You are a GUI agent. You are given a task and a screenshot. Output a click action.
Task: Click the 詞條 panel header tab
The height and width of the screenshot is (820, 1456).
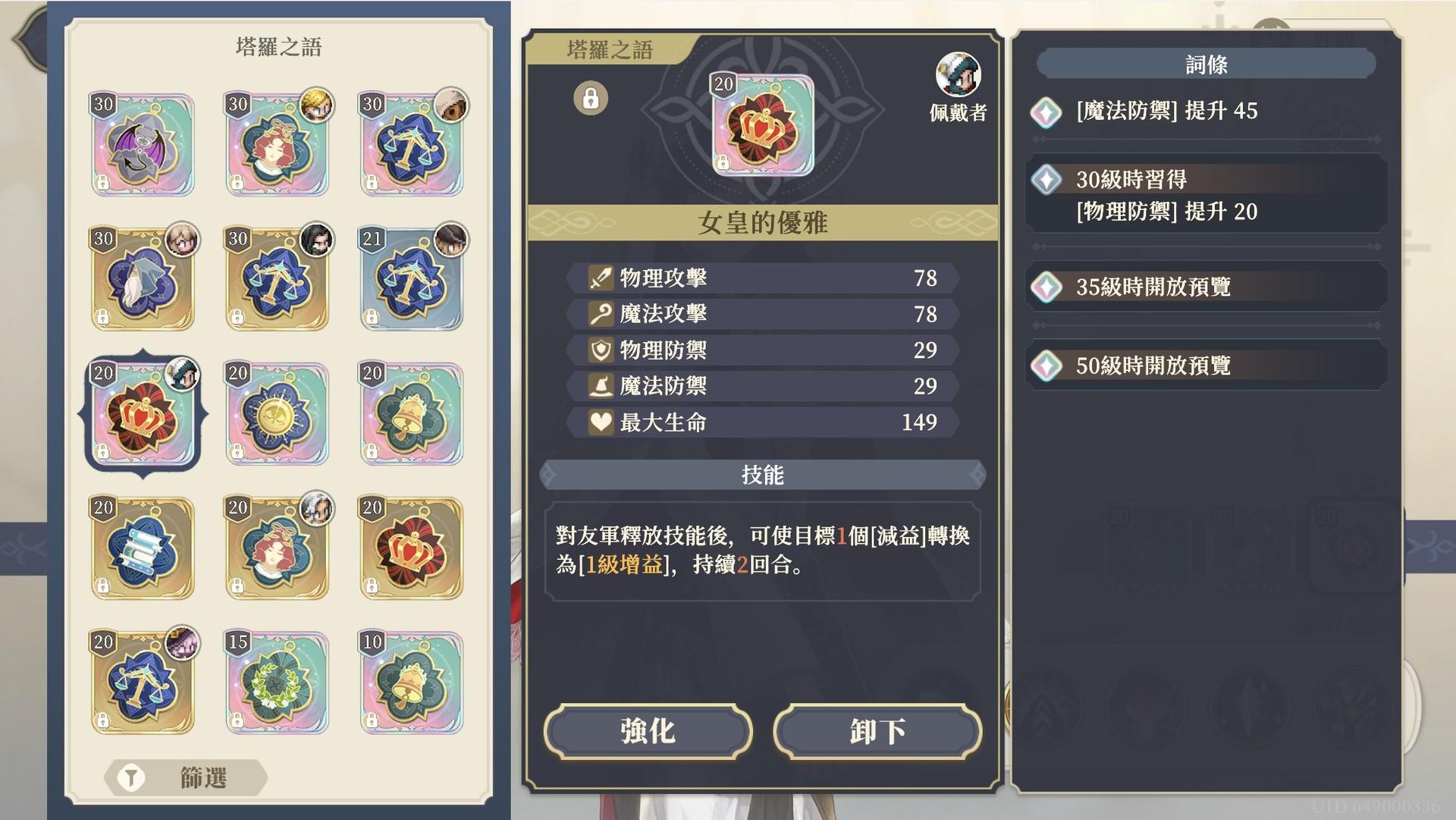pos(1206,64)
